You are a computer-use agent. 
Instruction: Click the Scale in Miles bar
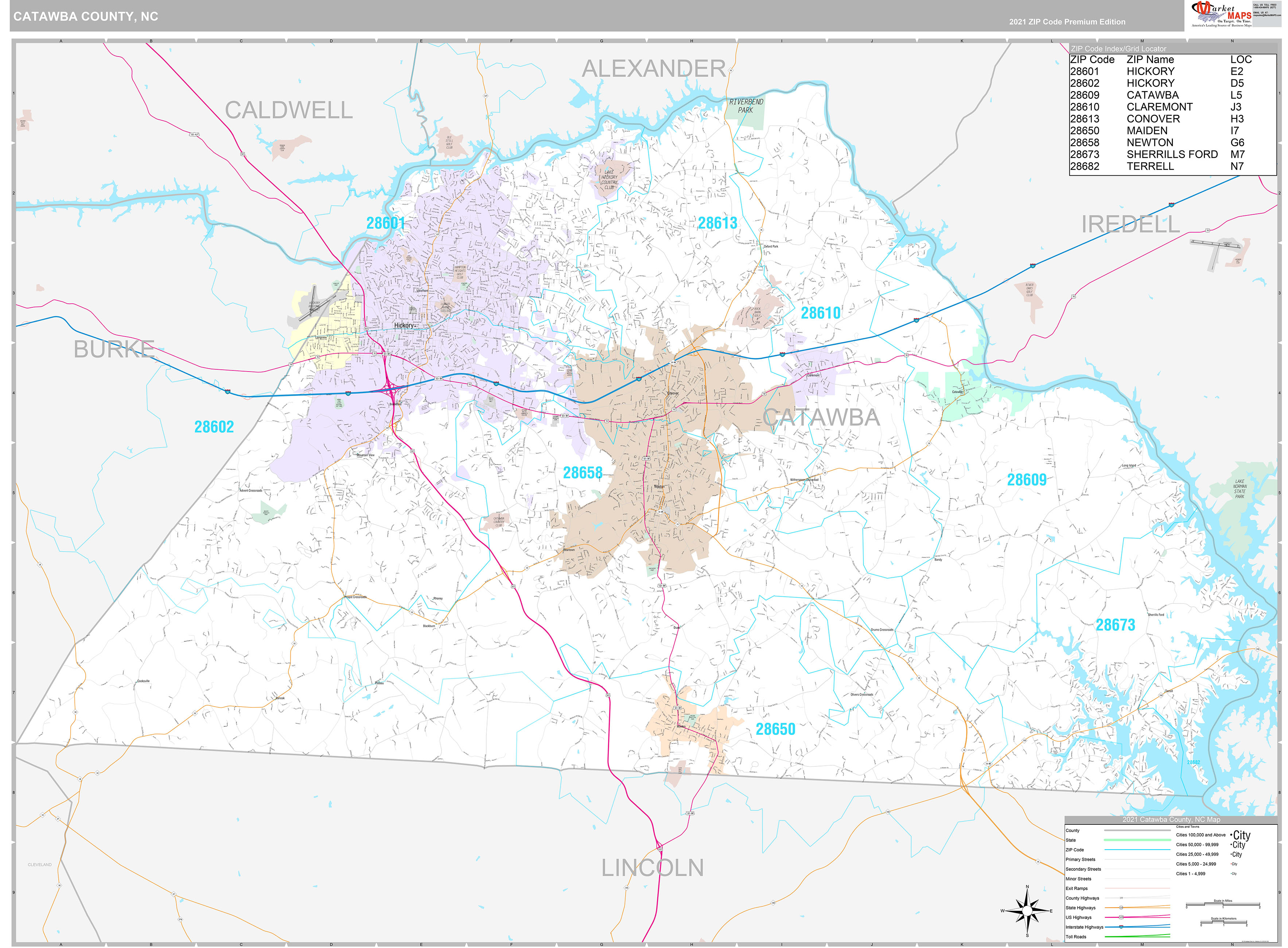[1223, 904]
